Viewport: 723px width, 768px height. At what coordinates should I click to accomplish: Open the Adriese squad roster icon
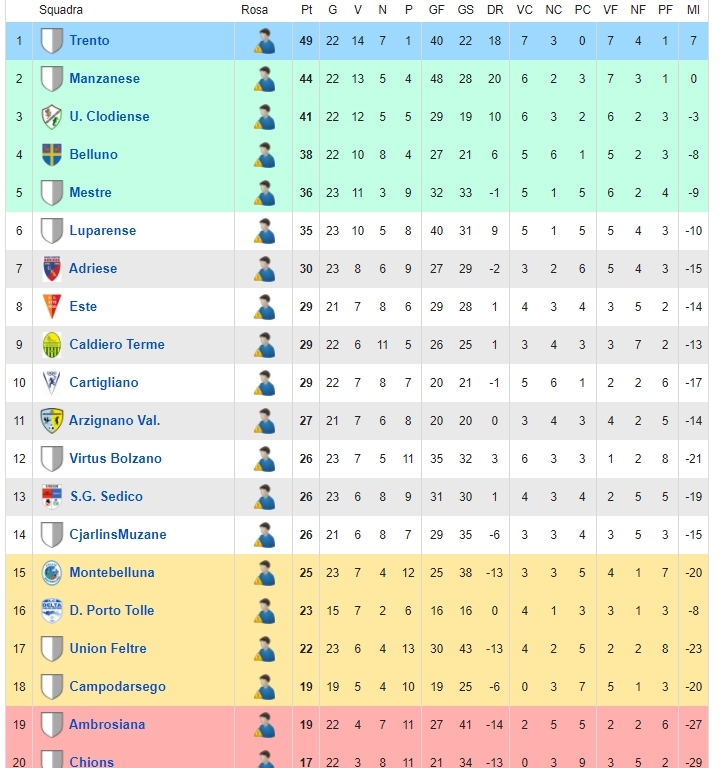[265, 269]
